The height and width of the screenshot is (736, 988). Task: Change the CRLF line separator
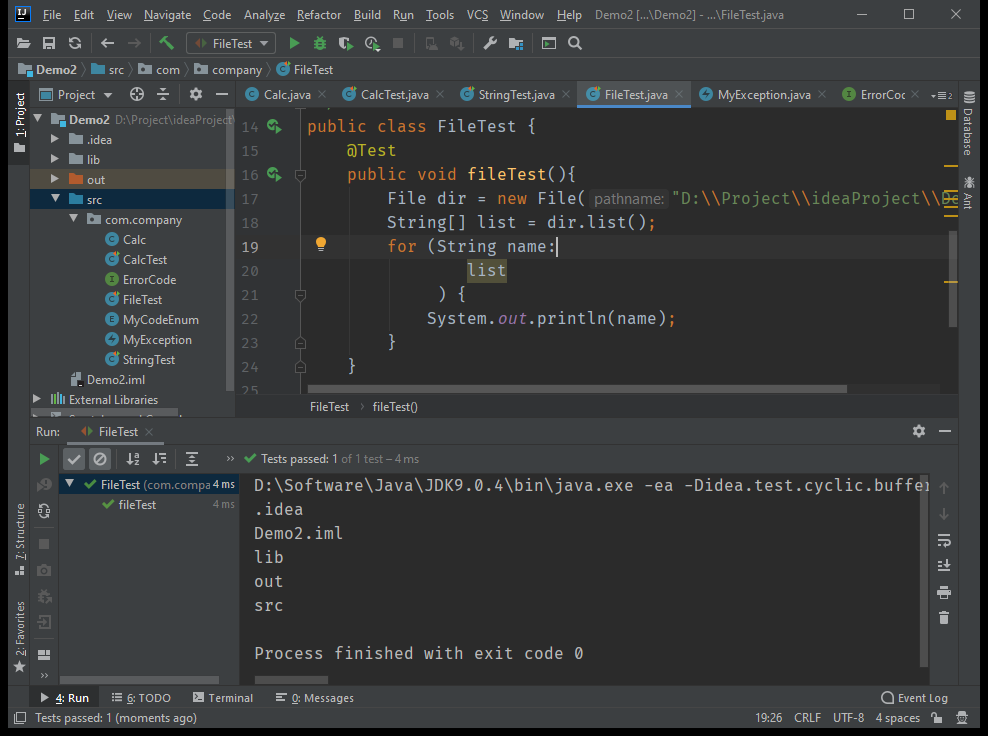(x=807, y=718)
